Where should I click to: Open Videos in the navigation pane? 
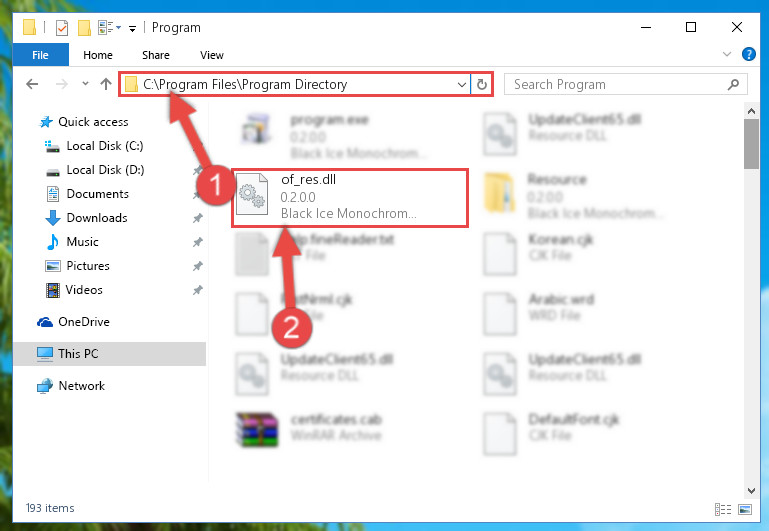click(84, 290)
